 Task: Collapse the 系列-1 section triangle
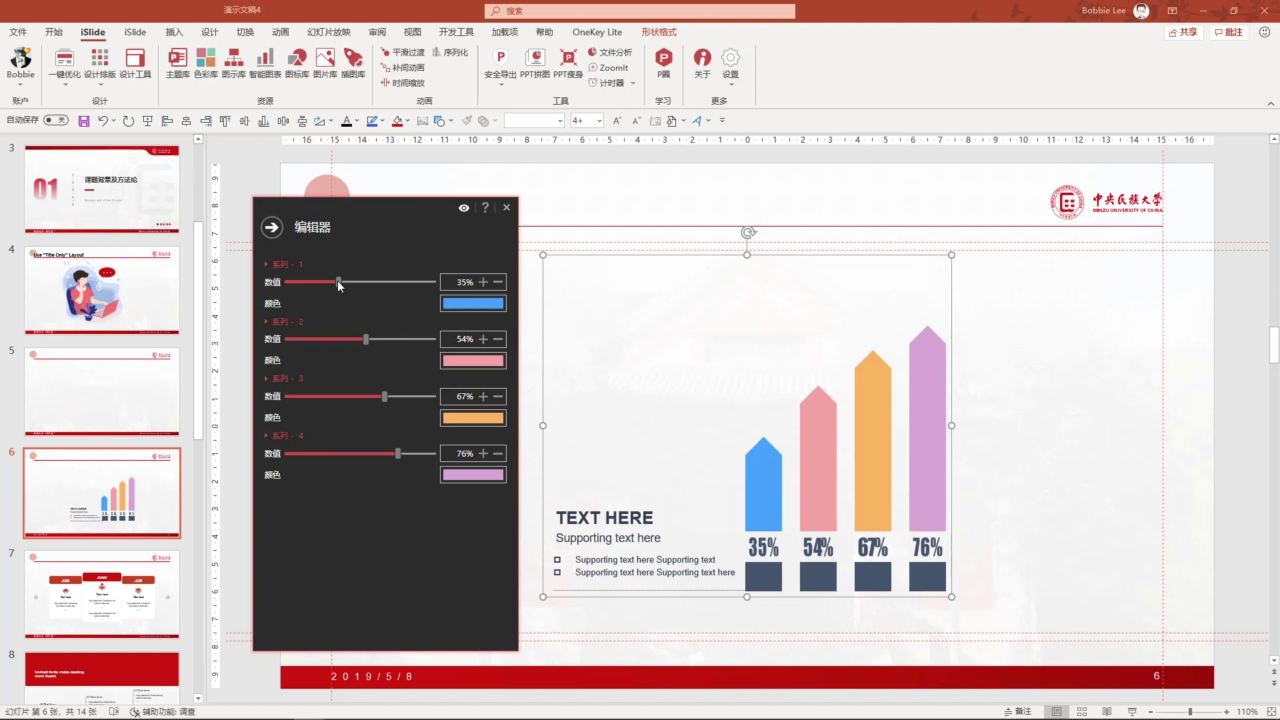(266, 265)
